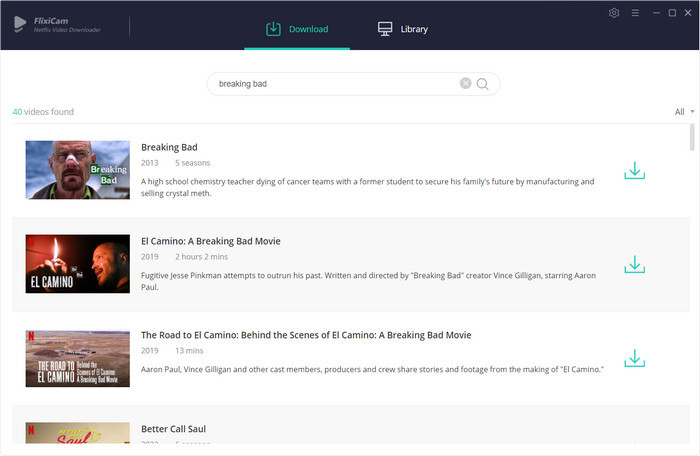This screenshot has width=700, height=456.
Task: Click the 2013 year of Breaking Bad
Action: (150, 163)
